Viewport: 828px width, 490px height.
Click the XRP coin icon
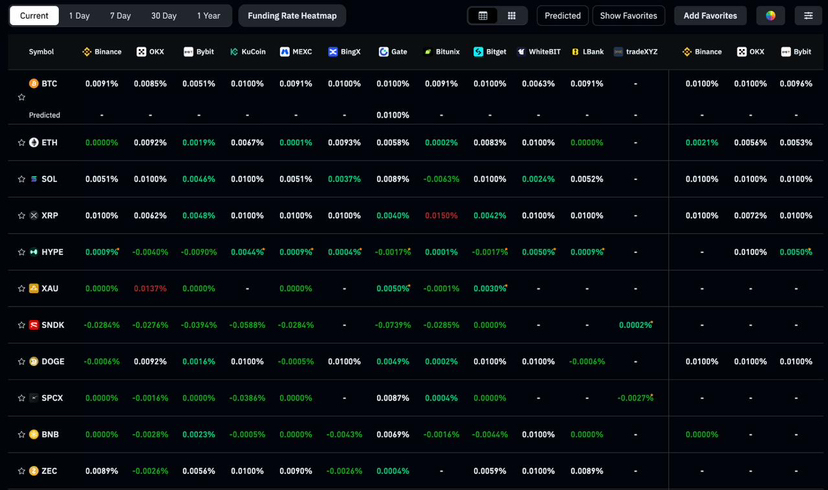[34, 215]
